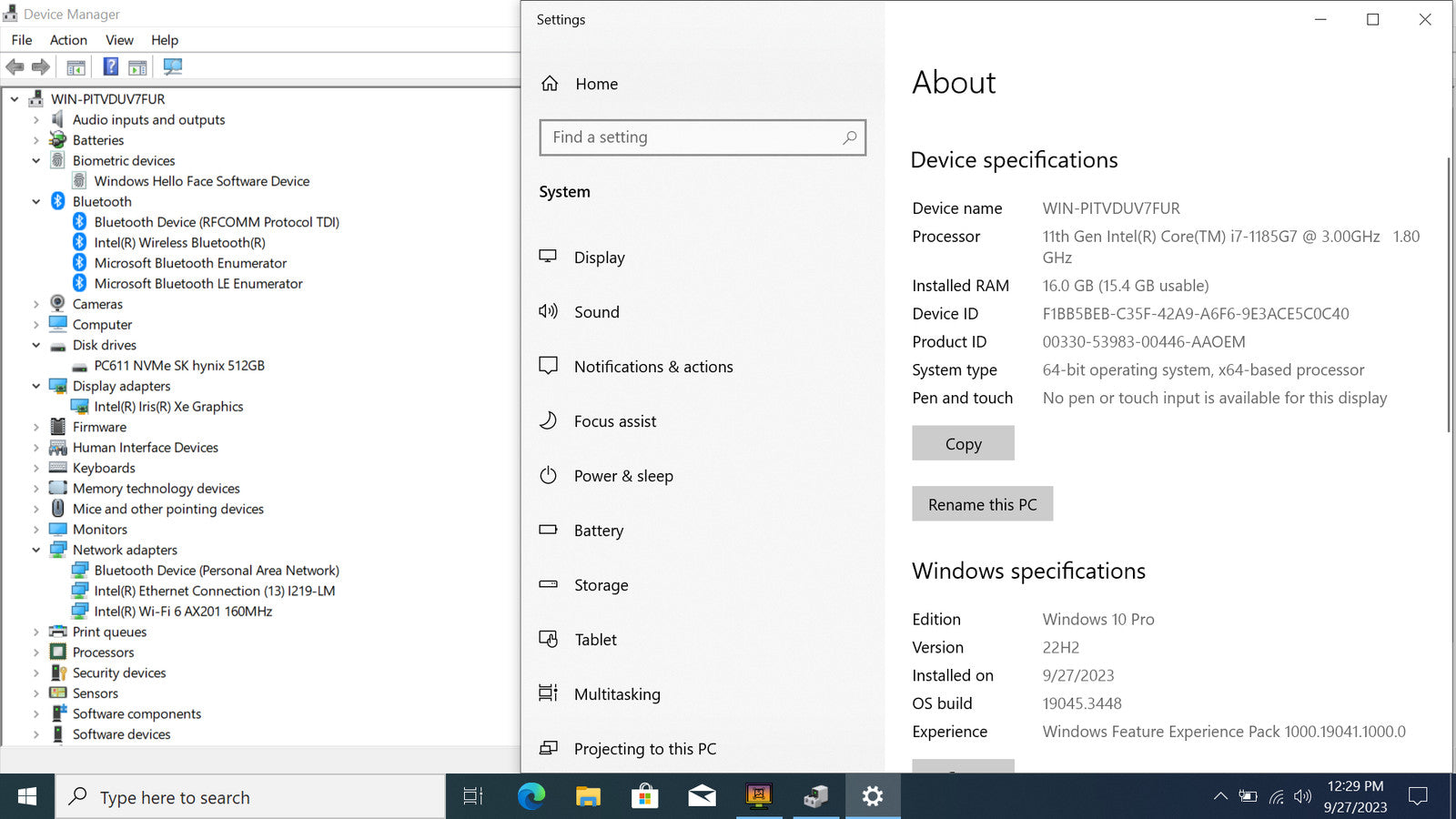The height and width of the screenshot is (819, 1456).
Task: Click Rename this PC button
Action: coord(982,503)
